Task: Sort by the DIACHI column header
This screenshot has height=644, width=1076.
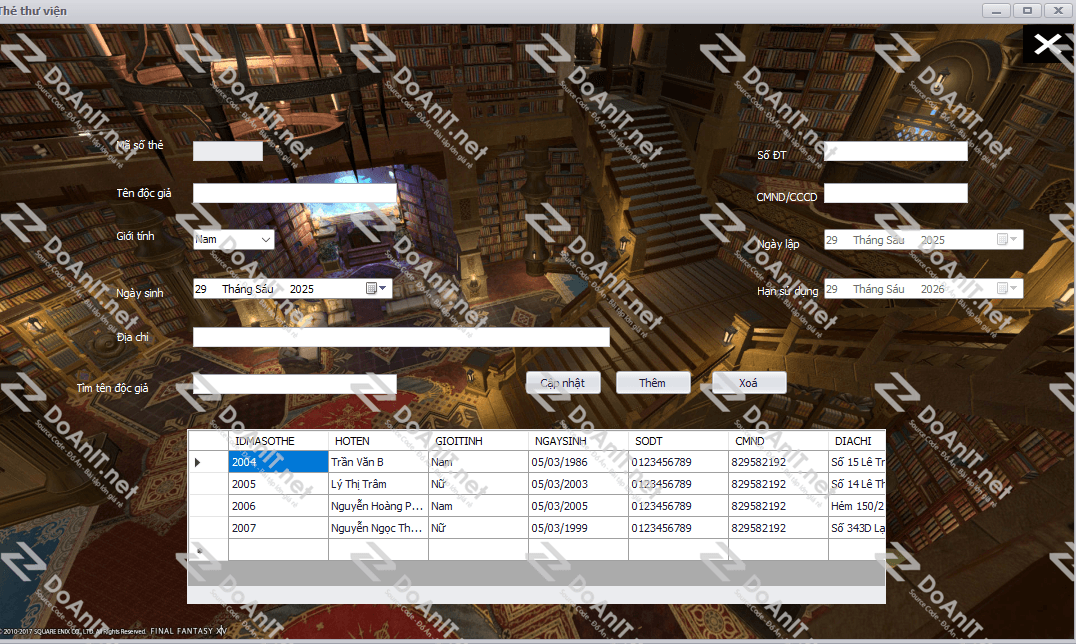Action: [857, 441]
